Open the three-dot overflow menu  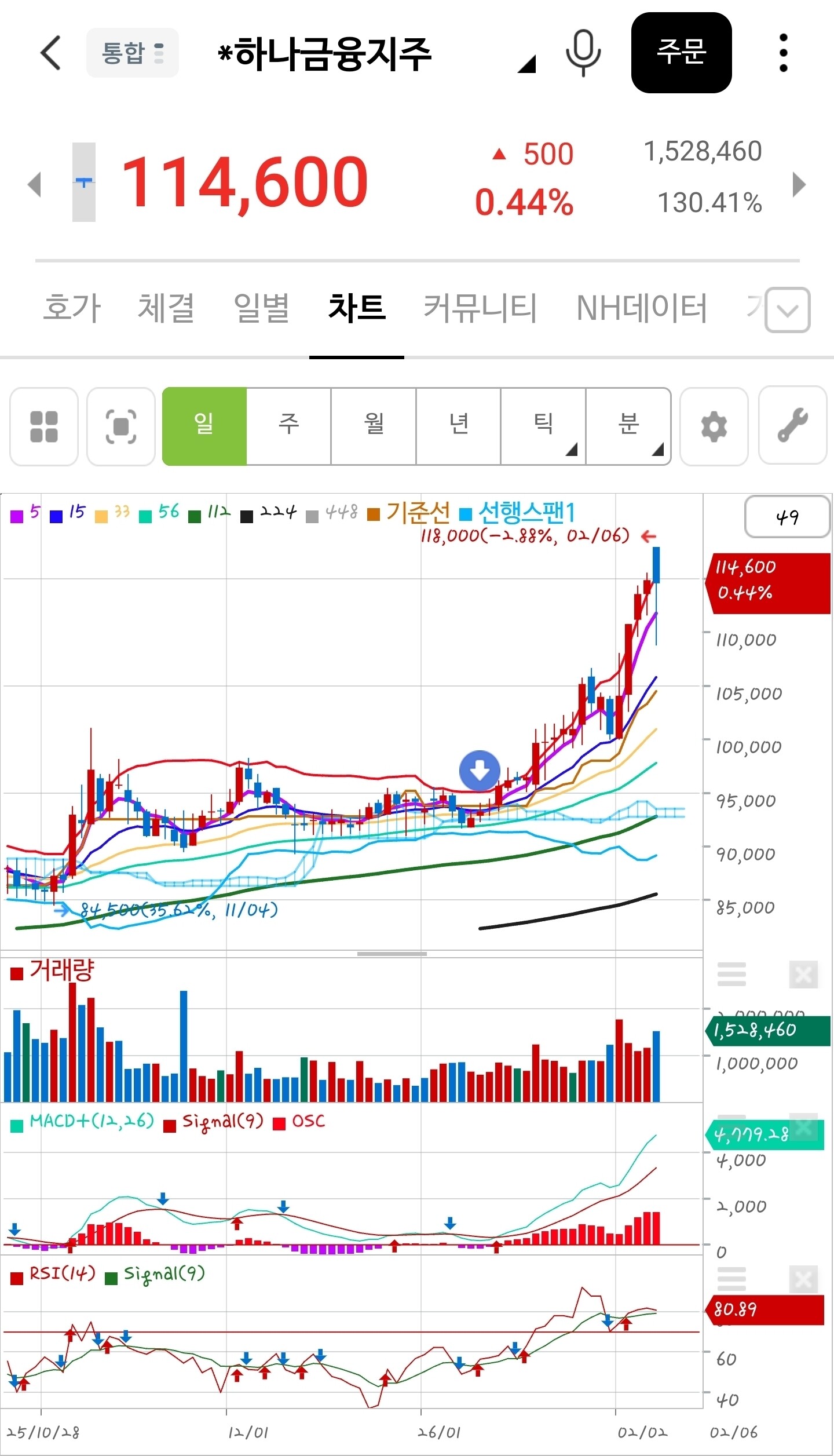tap(783, 53)
